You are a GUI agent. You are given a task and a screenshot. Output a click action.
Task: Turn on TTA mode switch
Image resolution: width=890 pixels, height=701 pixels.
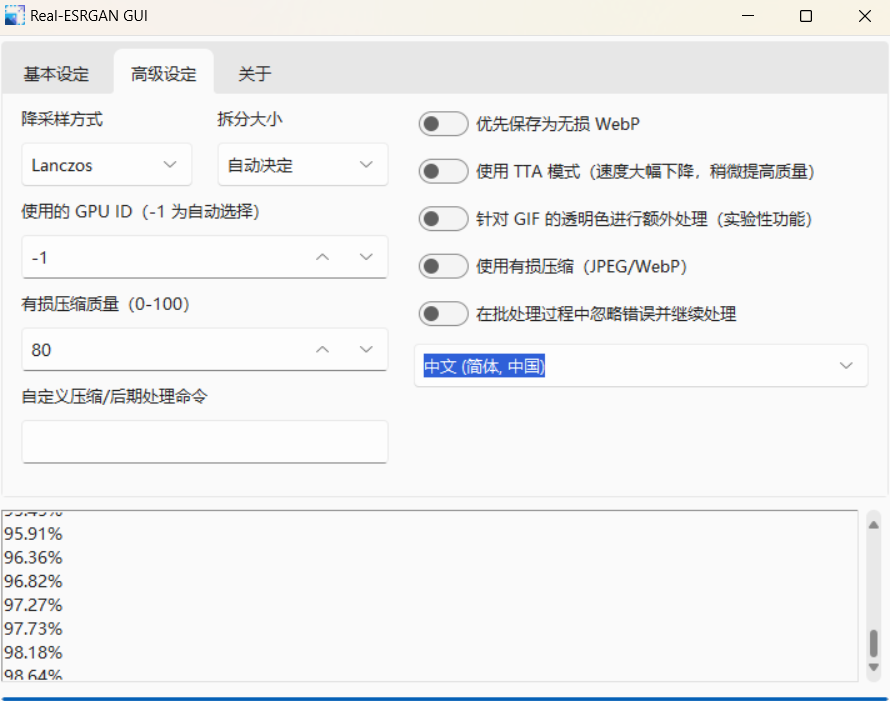(x=443, y=171)
